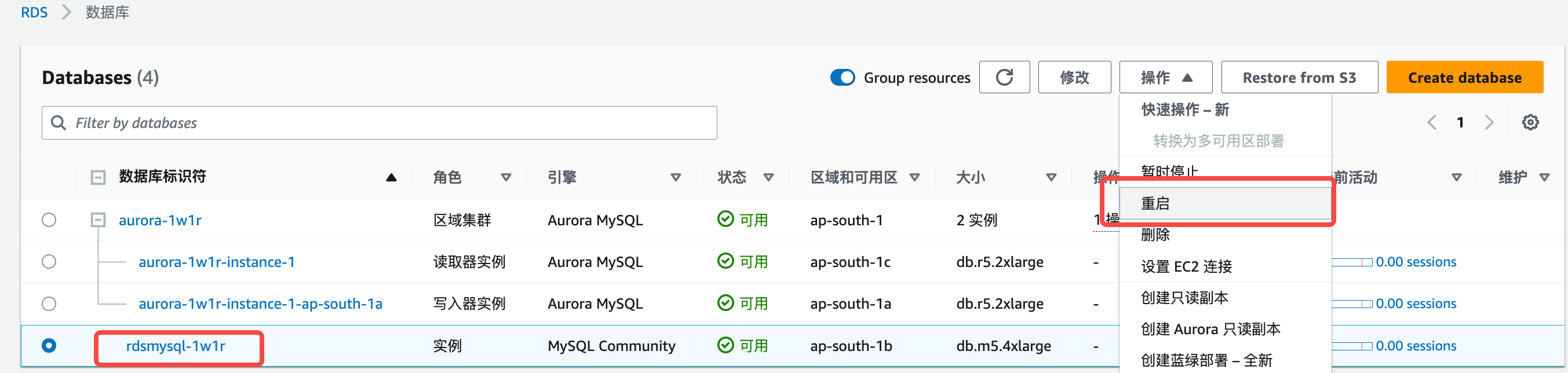Open rdsmysql-1w1r instance link
Screen dimensions: 1568x373
176,346
